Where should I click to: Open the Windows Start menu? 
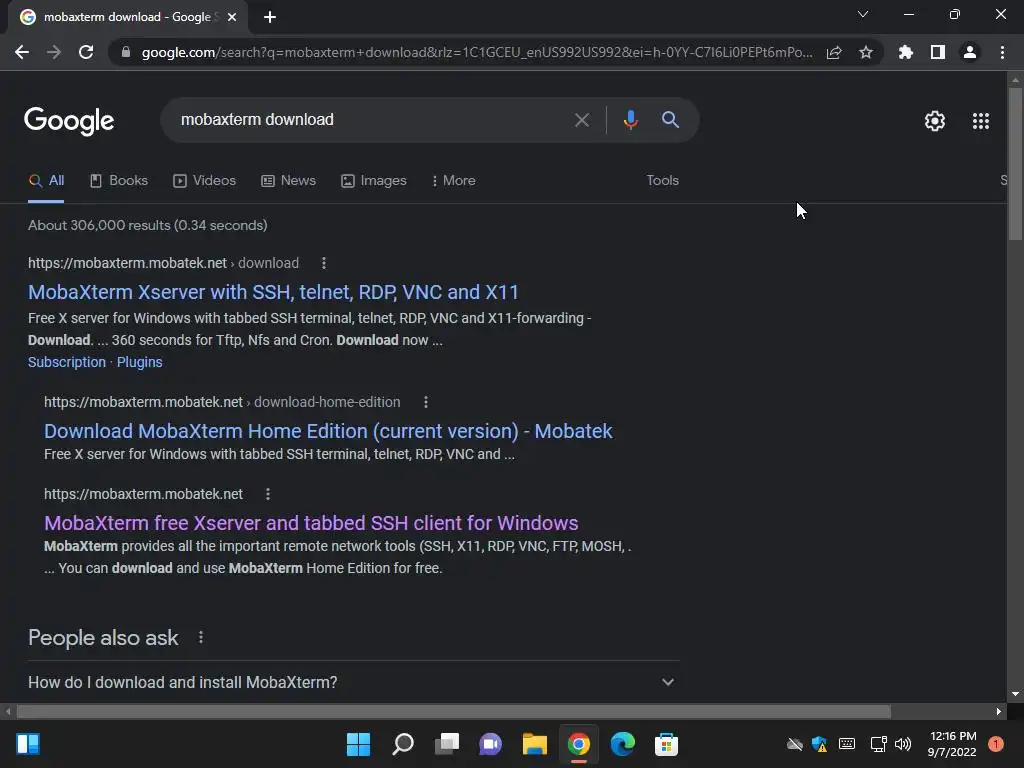pyautogui.click(x=358, y=744)
